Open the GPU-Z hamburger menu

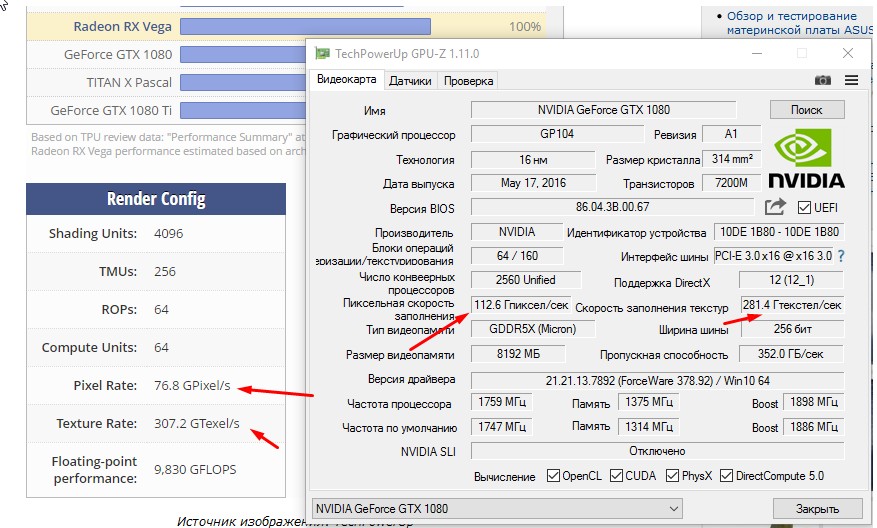pyautogui.click(x=851, y=80)
